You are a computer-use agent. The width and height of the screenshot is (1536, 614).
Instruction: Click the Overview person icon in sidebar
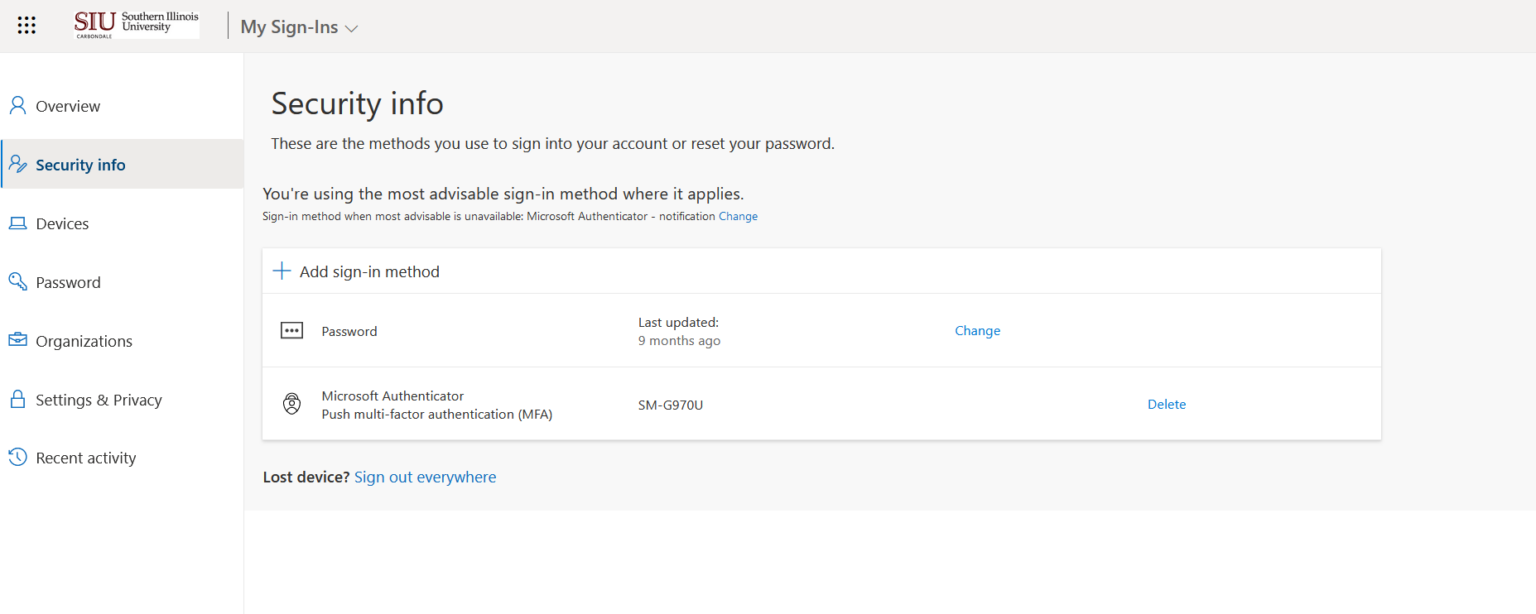[x=16, y=104]
